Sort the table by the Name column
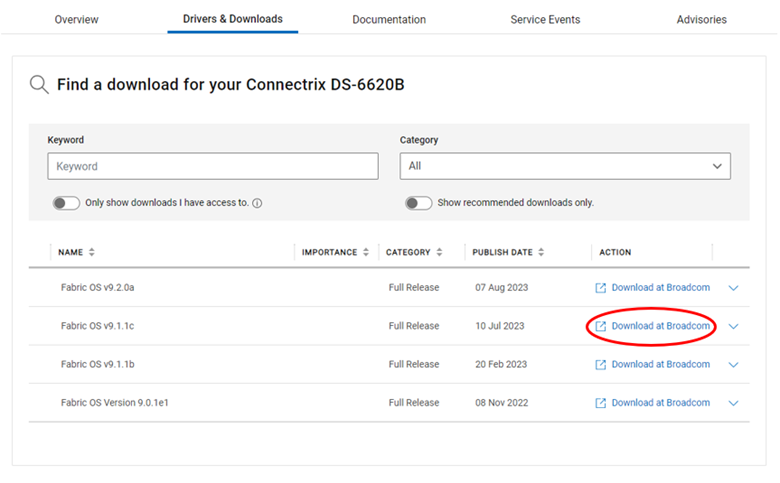780x483 pixels. point(92,252)
